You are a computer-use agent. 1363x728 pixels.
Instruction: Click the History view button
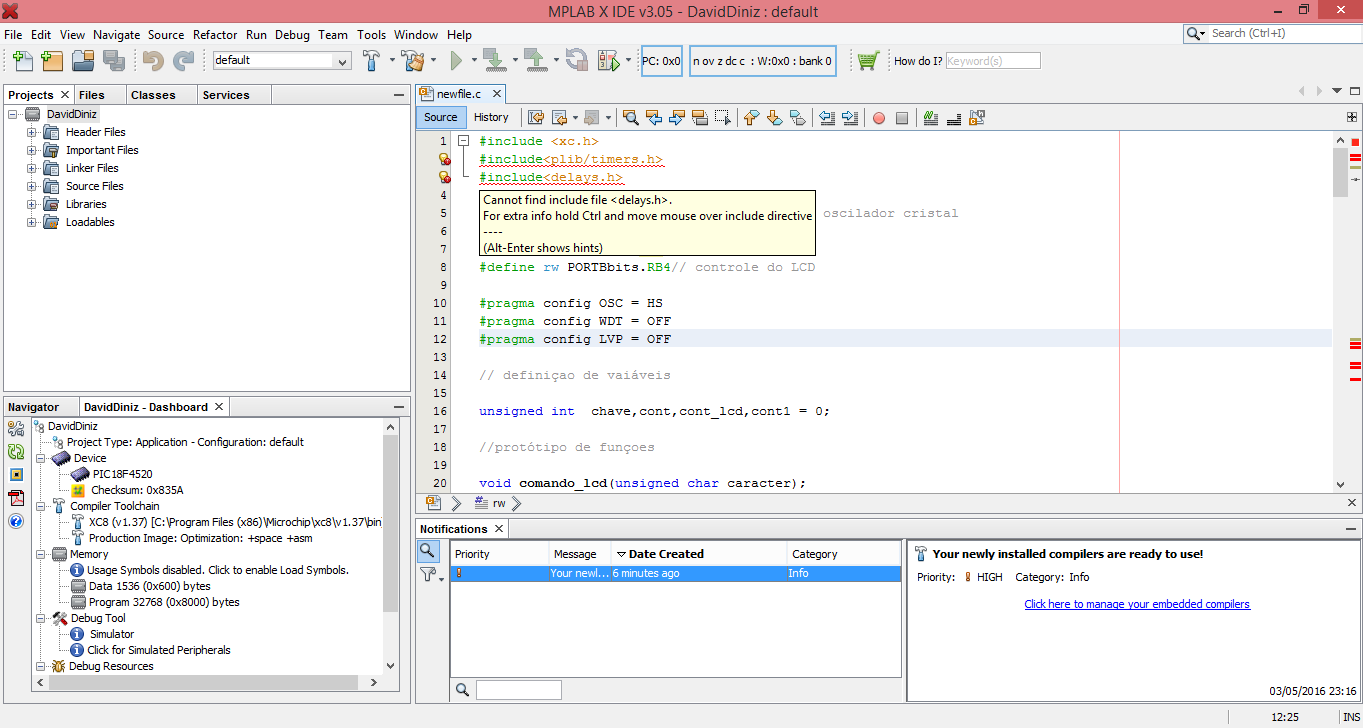tap(491, 117)
